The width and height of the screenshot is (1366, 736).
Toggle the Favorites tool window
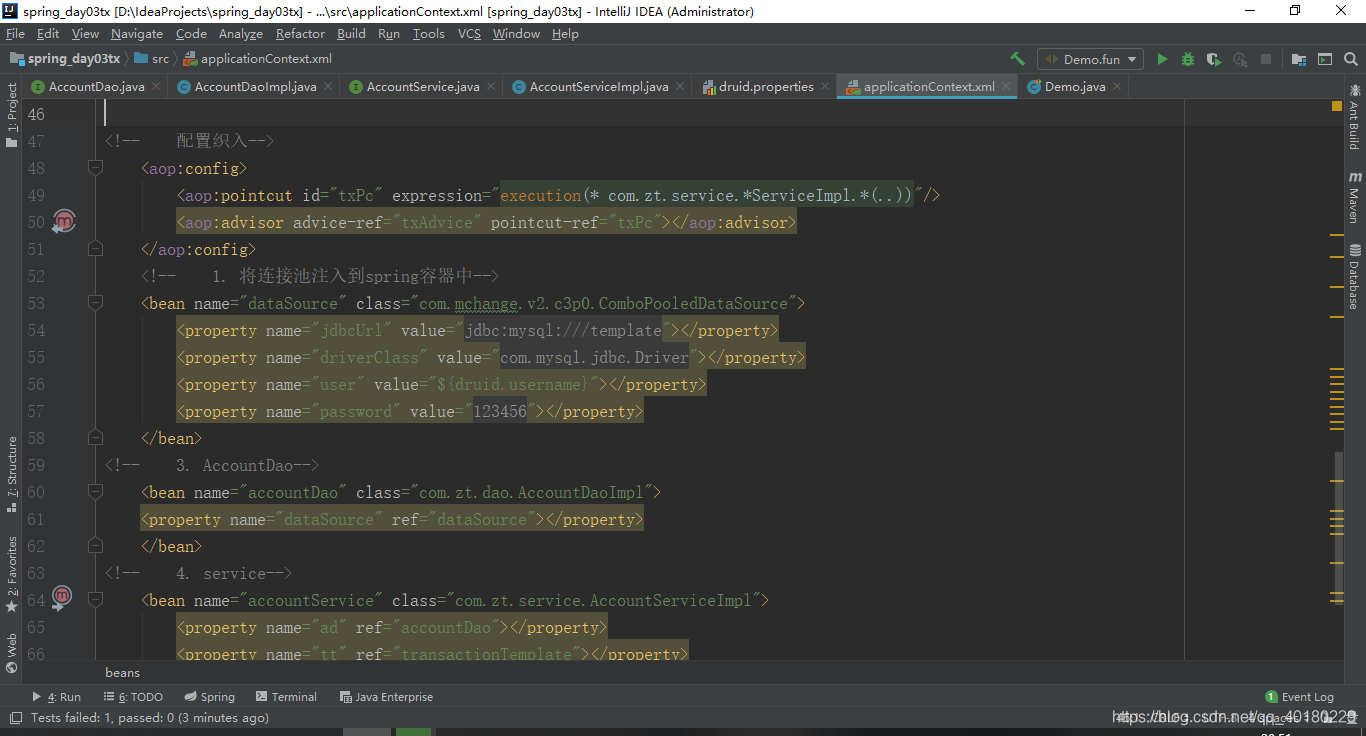(11, 575)
